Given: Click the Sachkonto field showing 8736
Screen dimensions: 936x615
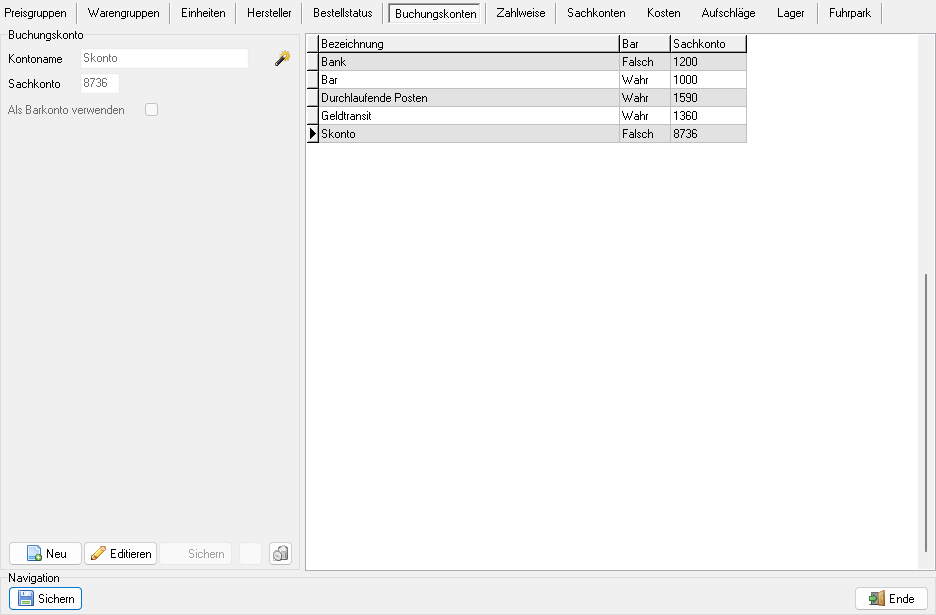Looking at the screenshot, I should pos(100,83).
